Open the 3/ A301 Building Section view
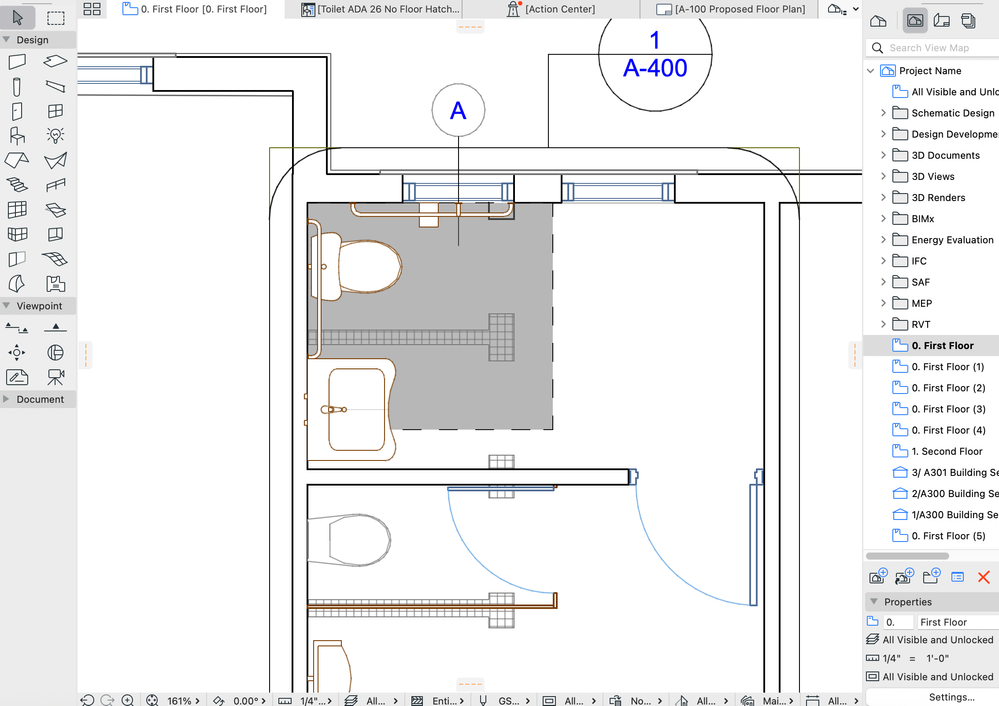 (x=947, y=472)
